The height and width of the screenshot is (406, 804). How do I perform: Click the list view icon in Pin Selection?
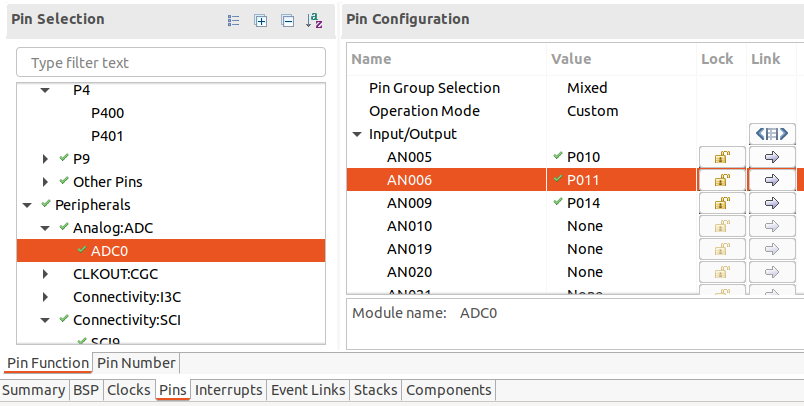click(x=233, y=20)
